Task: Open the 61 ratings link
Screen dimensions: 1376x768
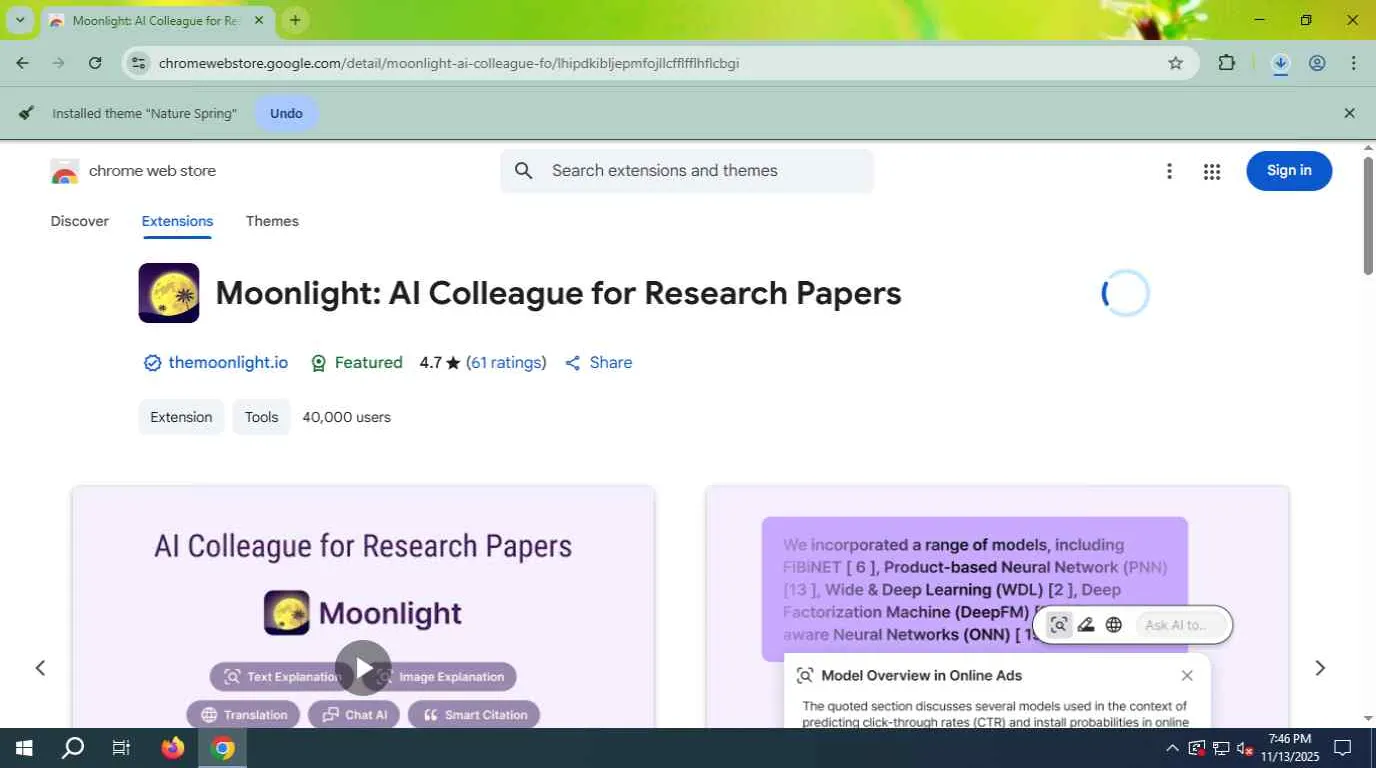Action: (x=506, y=363)
